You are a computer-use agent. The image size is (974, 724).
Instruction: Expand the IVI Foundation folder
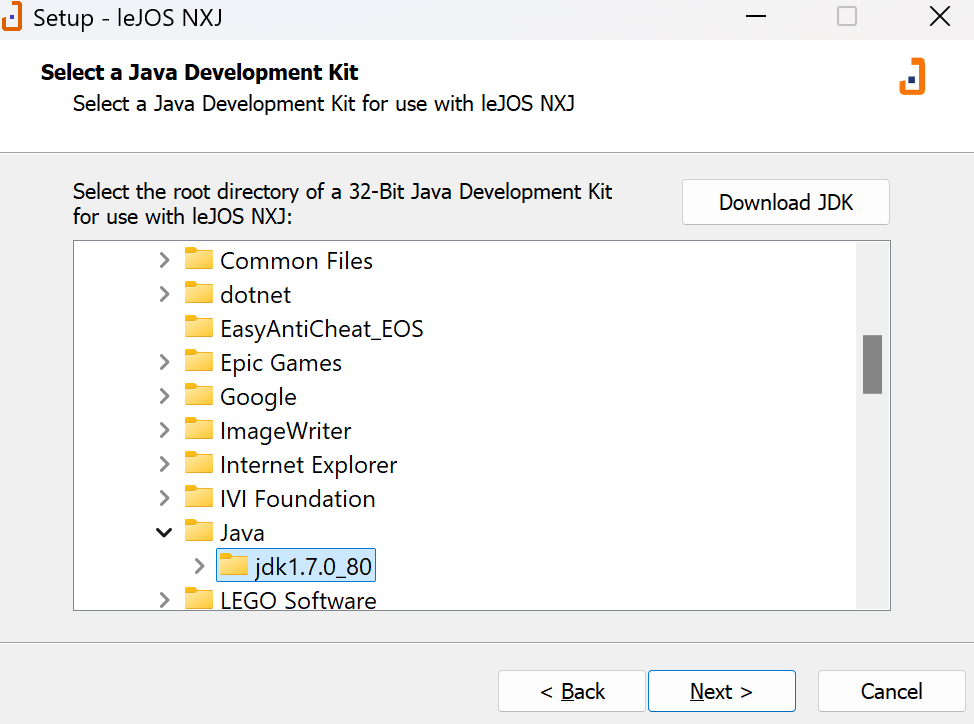click(164, 499)
